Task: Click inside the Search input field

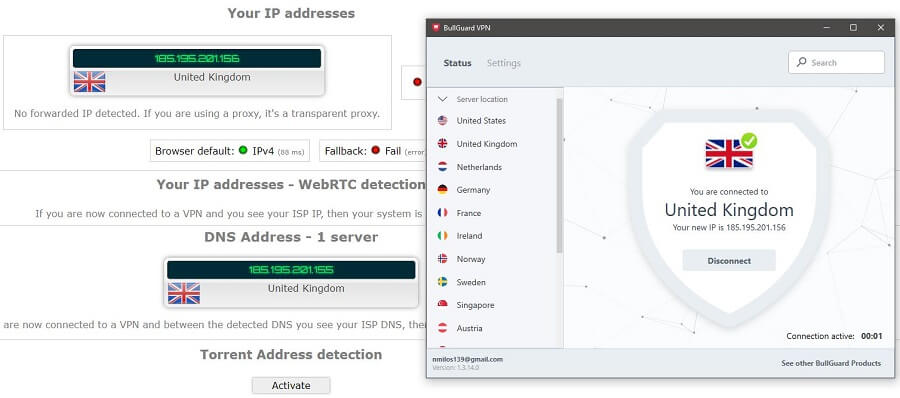Action: click(x=836, y=62)
